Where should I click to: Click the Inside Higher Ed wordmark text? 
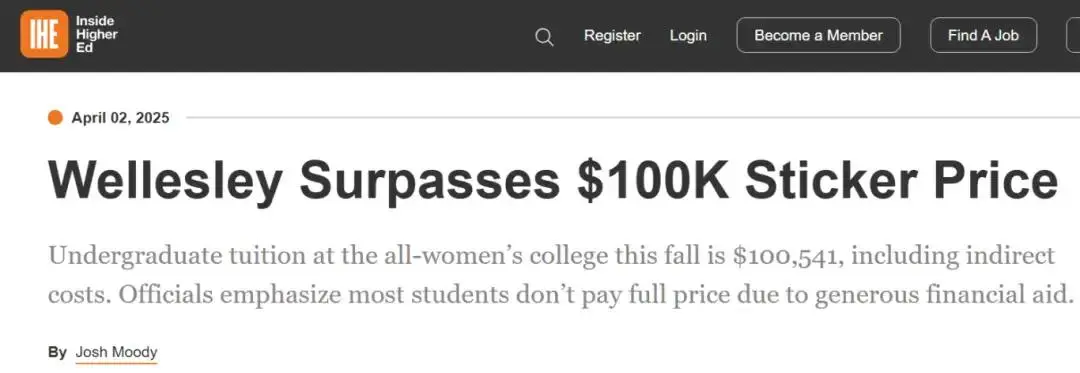coord(96,34)
